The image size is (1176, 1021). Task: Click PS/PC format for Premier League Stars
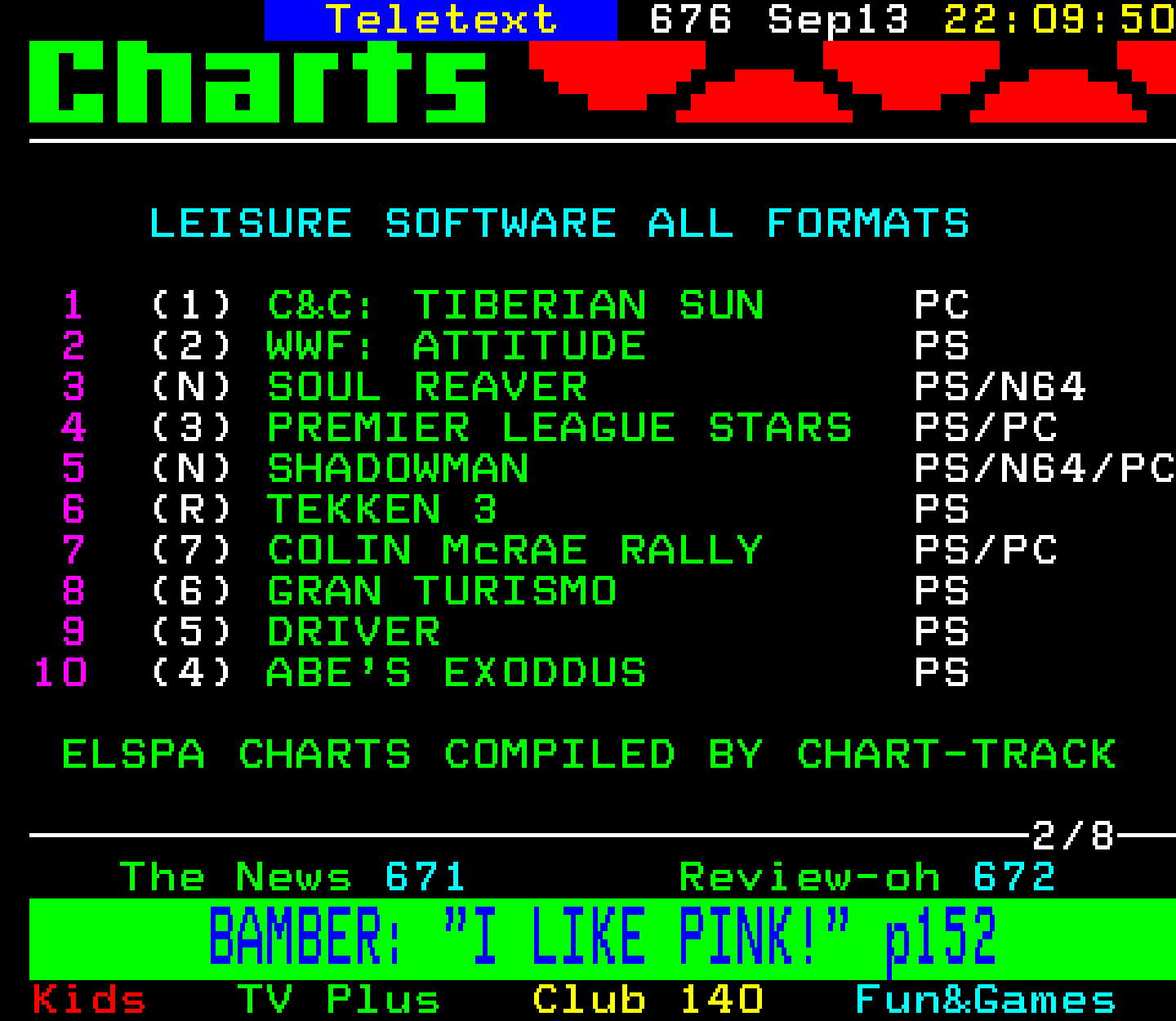pos(986,428)
